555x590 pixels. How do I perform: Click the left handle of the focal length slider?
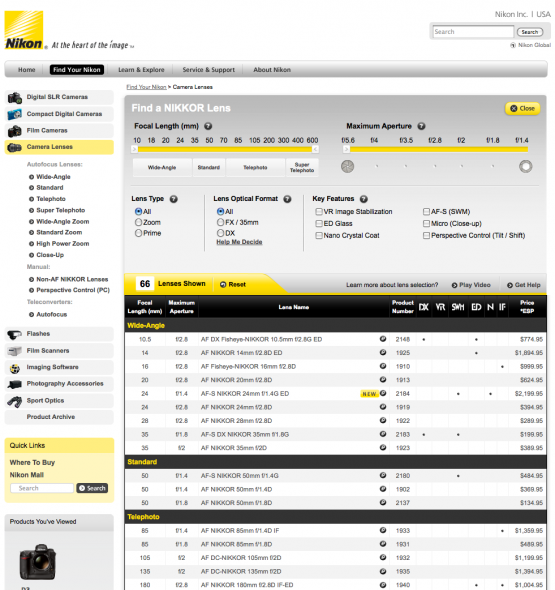pos(134,149)
